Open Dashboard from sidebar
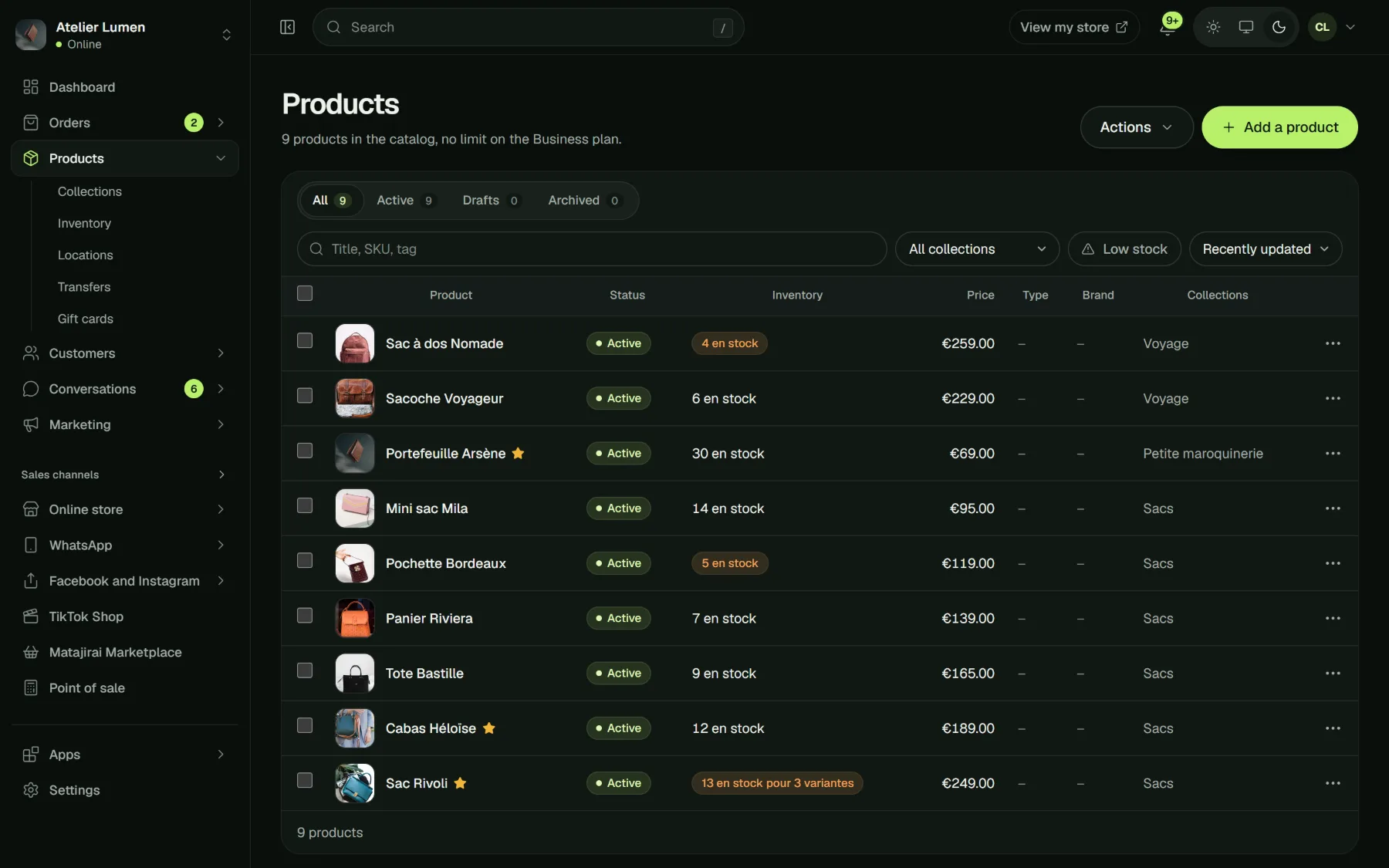The image size is (1389, 868). (x=125, y=87)
